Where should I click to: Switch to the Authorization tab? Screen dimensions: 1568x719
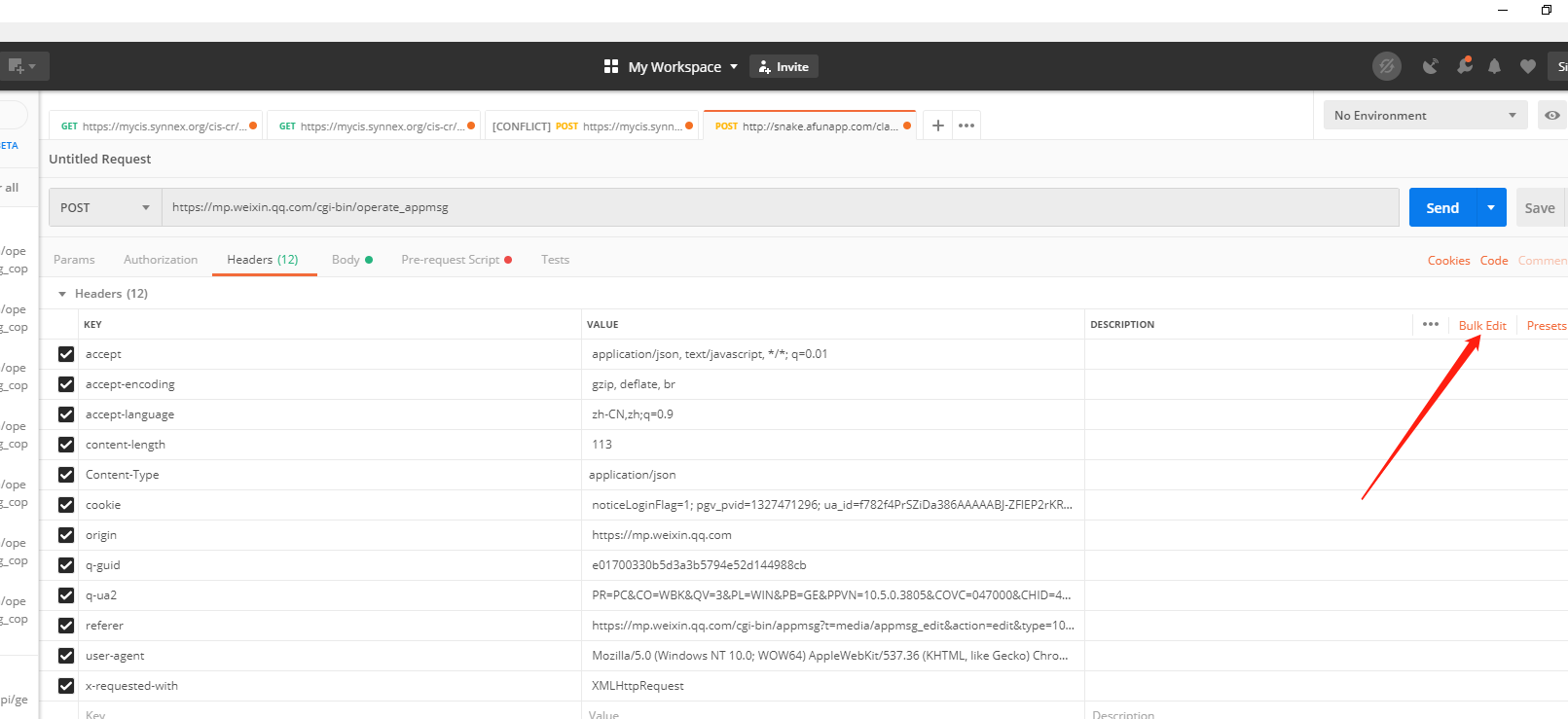[161, 260]
